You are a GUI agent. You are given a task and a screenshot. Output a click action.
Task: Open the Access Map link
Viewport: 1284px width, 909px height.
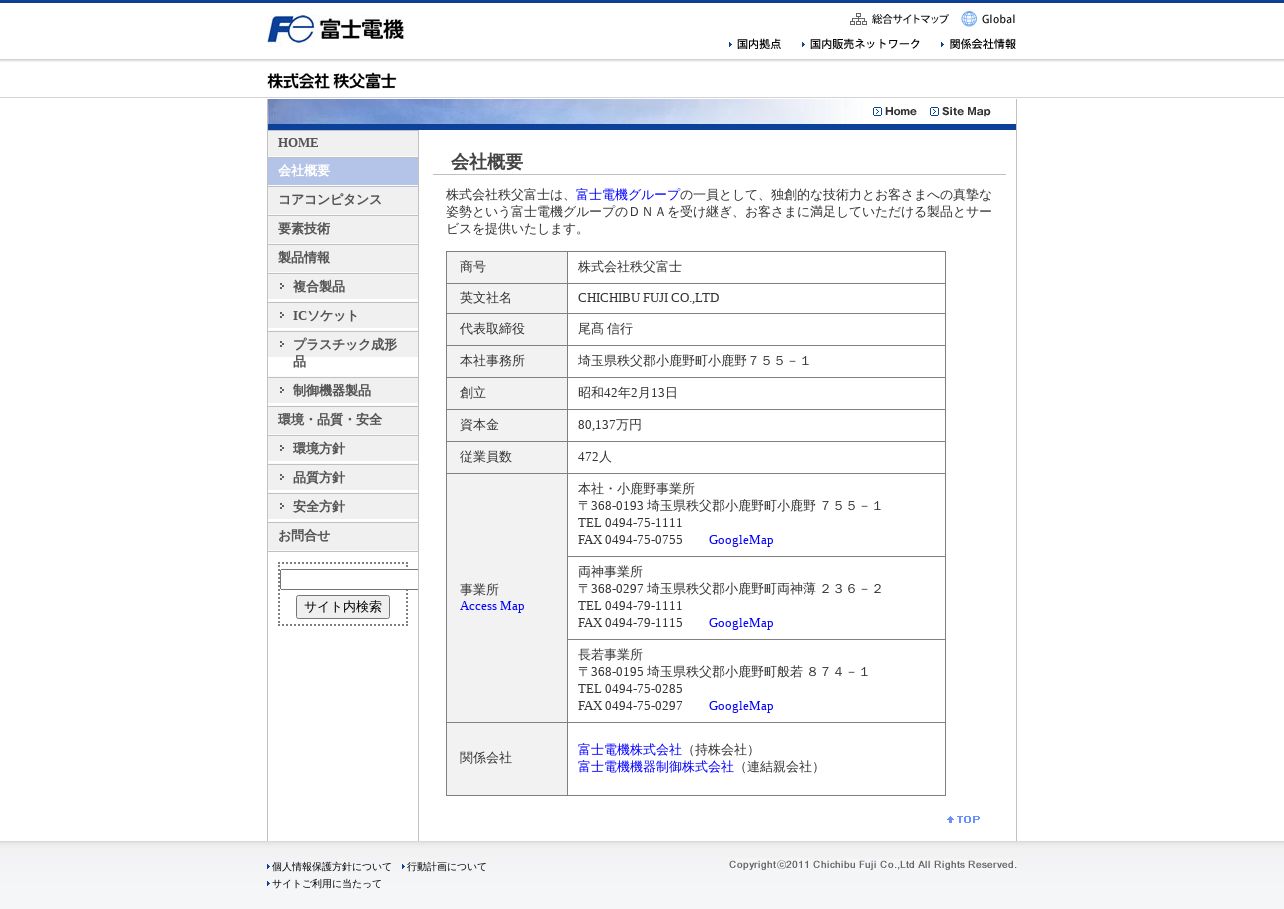492,606
